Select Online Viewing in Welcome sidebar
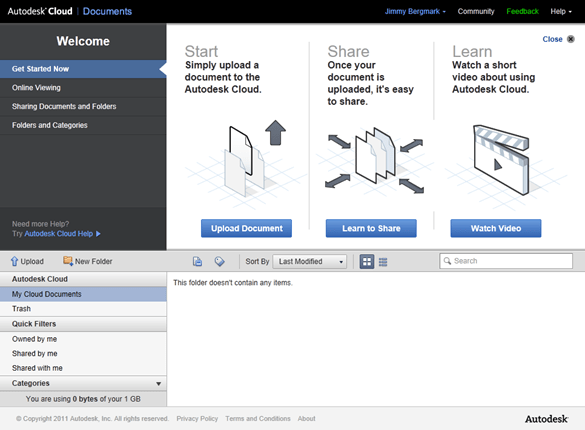This screenshot has height=430, width=585. pos(83,88)
